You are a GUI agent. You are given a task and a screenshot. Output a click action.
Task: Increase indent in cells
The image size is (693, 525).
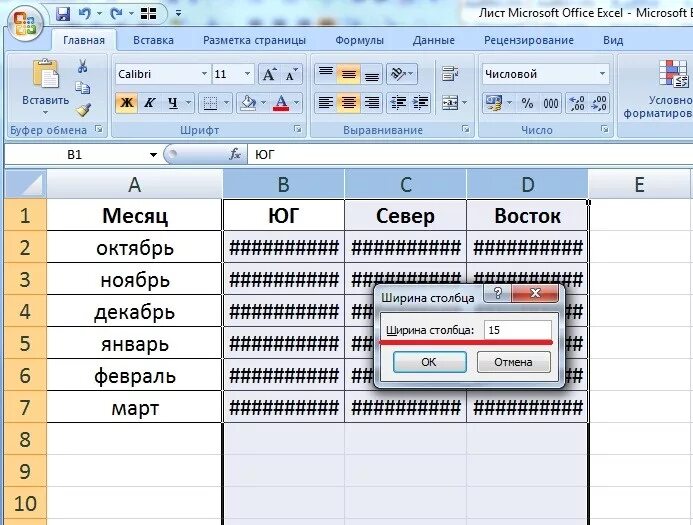(420, 103)
